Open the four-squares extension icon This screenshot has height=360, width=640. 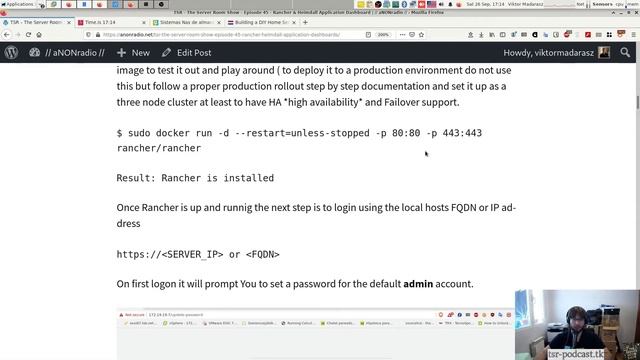point(609,35)
